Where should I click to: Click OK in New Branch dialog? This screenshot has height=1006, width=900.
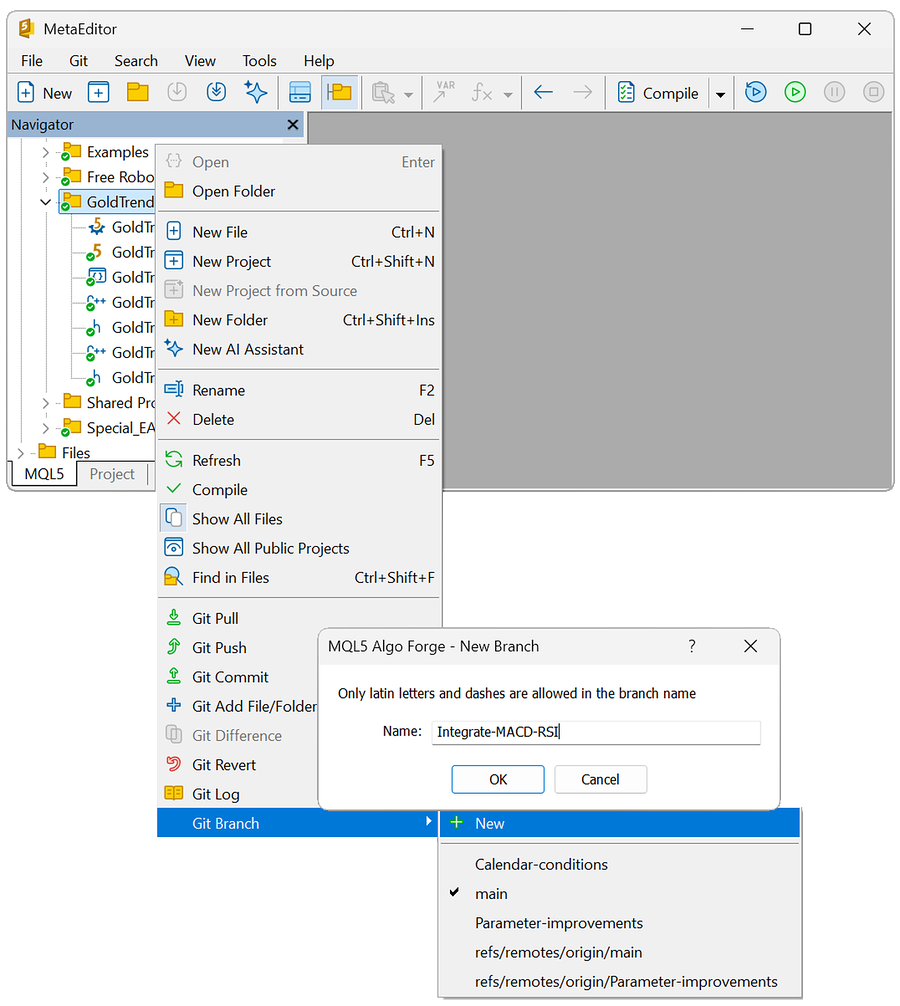(498, 780)
